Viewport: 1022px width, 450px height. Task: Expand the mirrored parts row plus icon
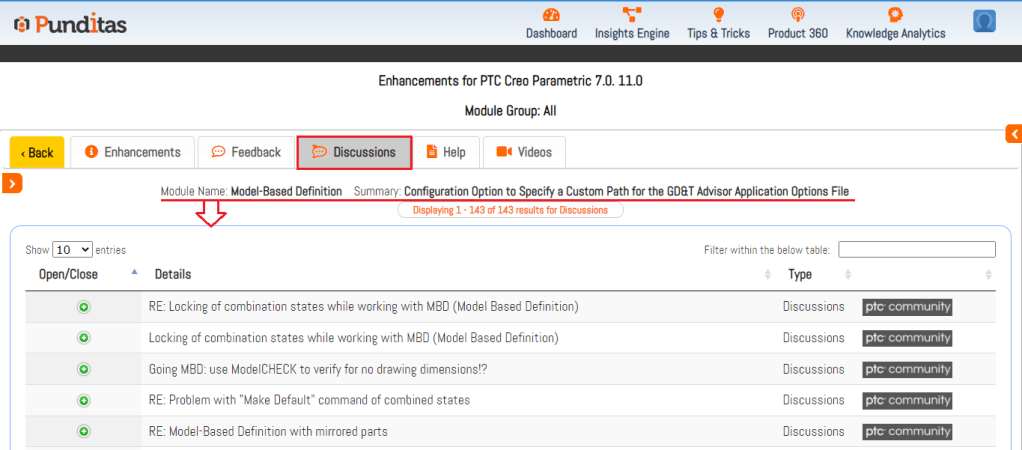84,431
